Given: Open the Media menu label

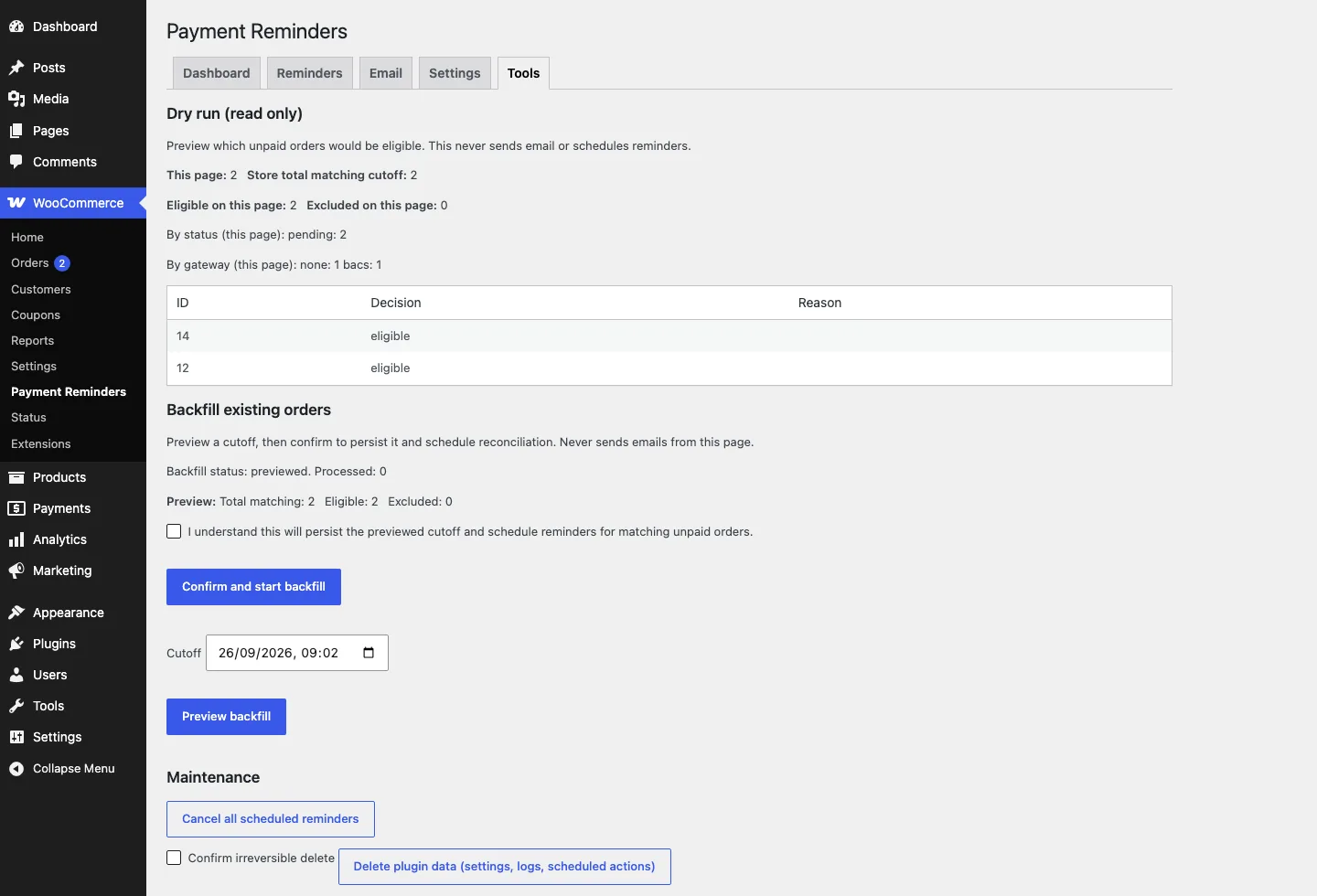Looking at the screenshot, I should coord(51,99).
